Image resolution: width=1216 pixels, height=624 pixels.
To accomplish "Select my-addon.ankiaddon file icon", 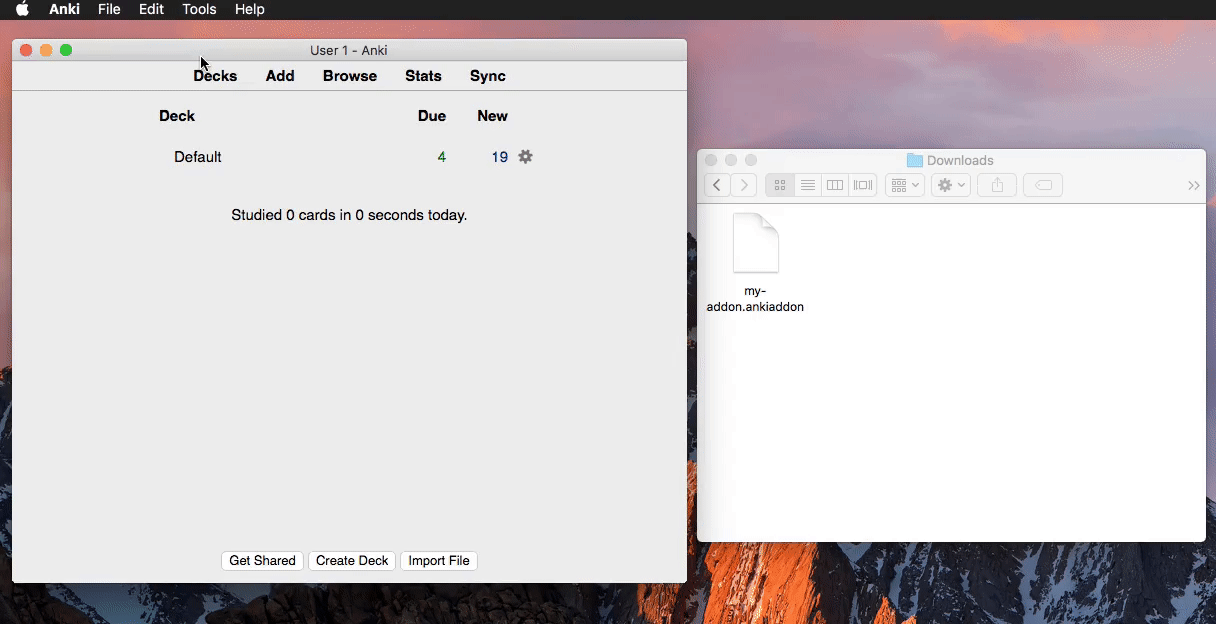I will [756, 243].
